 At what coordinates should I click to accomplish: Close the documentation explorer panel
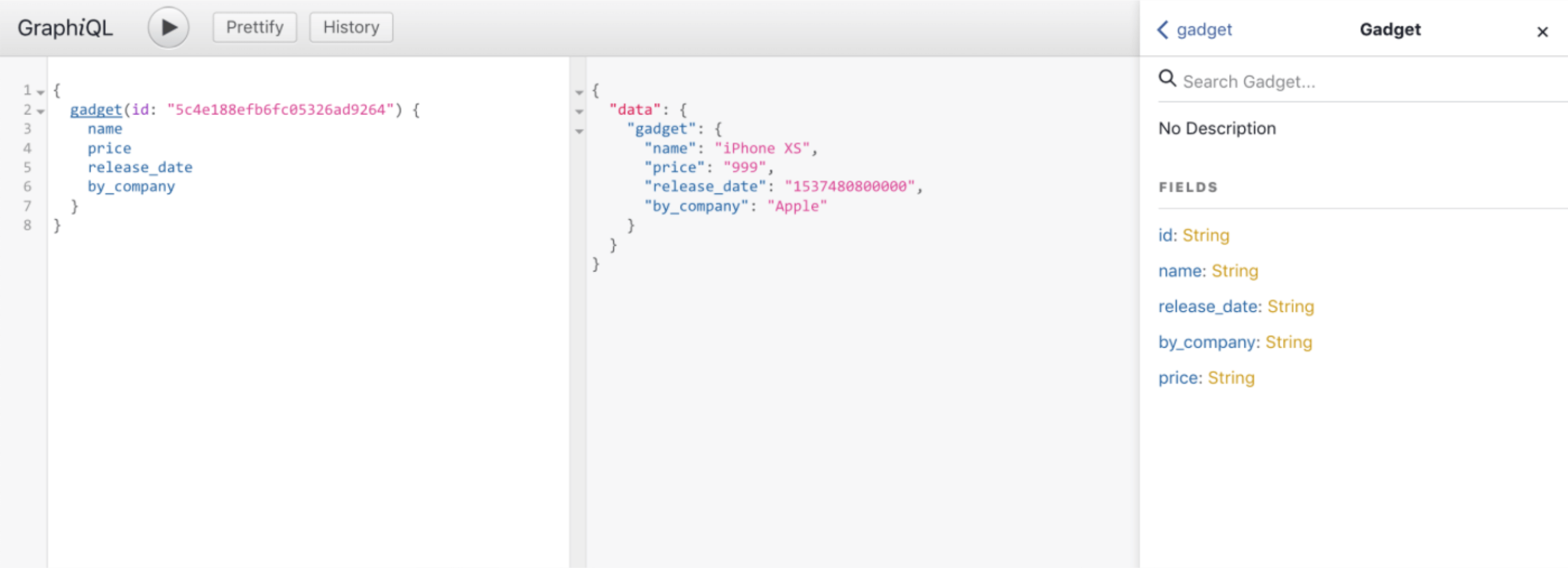coord(1542,32)
